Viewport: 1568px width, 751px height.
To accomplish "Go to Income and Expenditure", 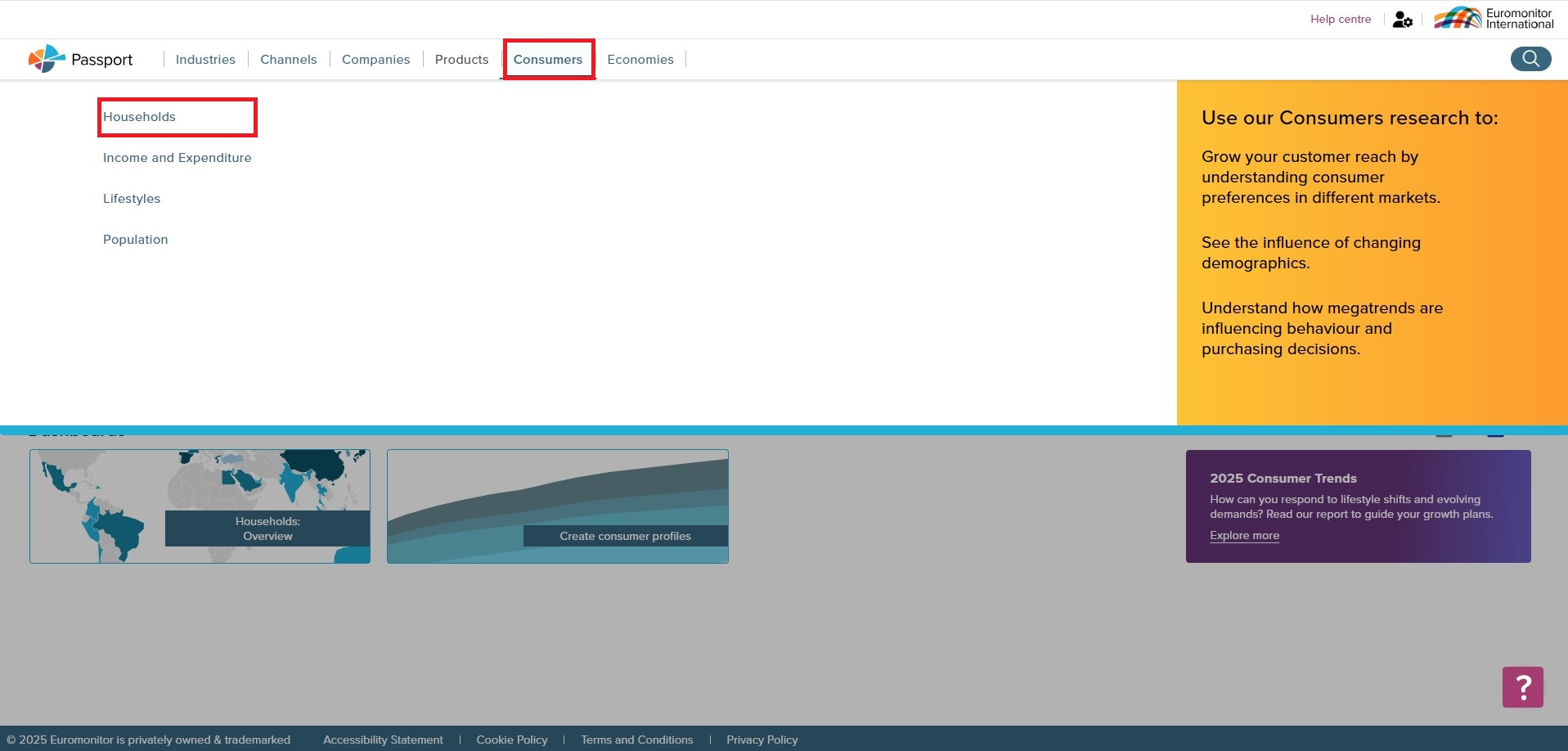I will tap(177, 158).
